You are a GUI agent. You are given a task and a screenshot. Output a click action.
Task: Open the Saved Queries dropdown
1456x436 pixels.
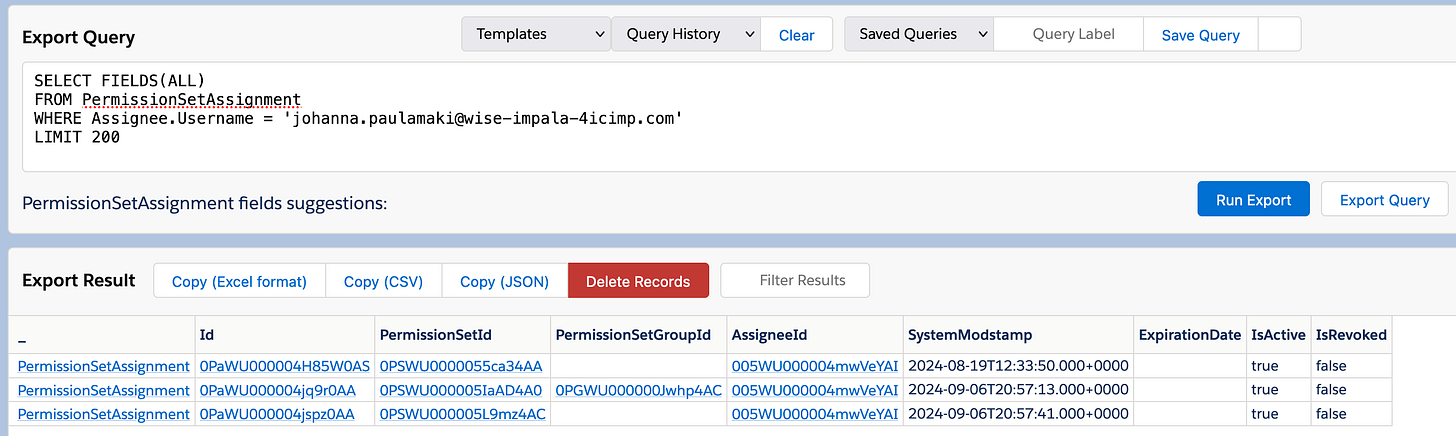pos(918,34)
